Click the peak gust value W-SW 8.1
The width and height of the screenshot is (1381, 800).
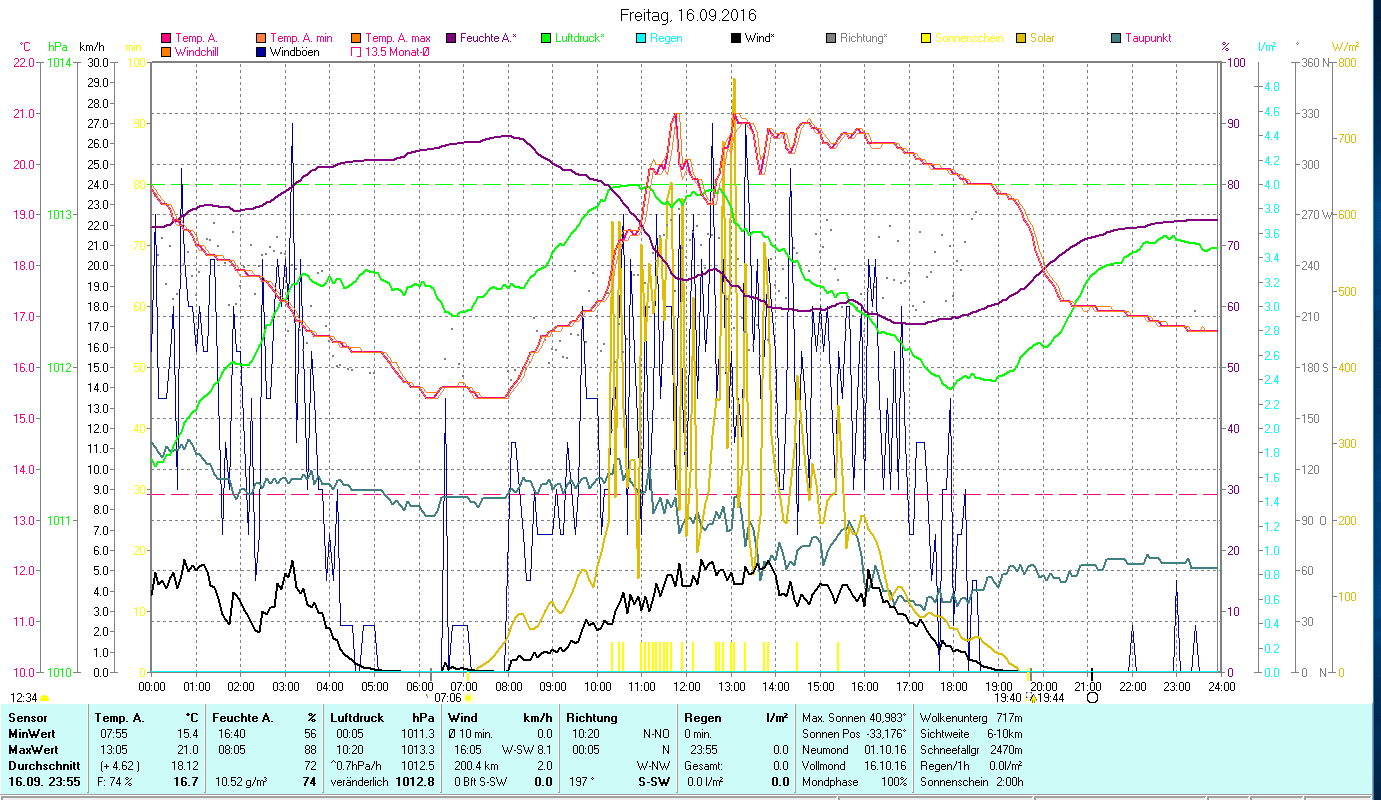click(x=527, y=750)
